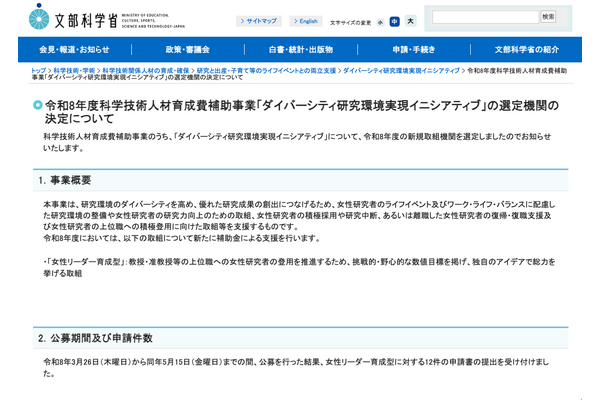Switch to the English site
Image resolution: width=600 pixels, height=400 pixels.
[x=306, y=21]
